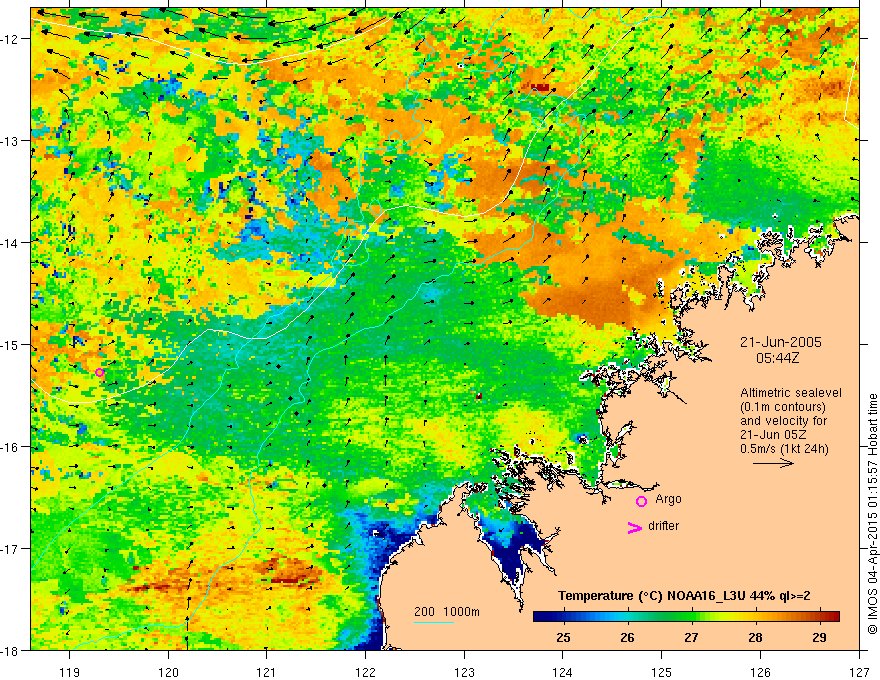Image resolution: width=880 pixels, height=680 pixels.
Task: Click the 25 label on the temperature scale
Action: [x=563, y=637]
